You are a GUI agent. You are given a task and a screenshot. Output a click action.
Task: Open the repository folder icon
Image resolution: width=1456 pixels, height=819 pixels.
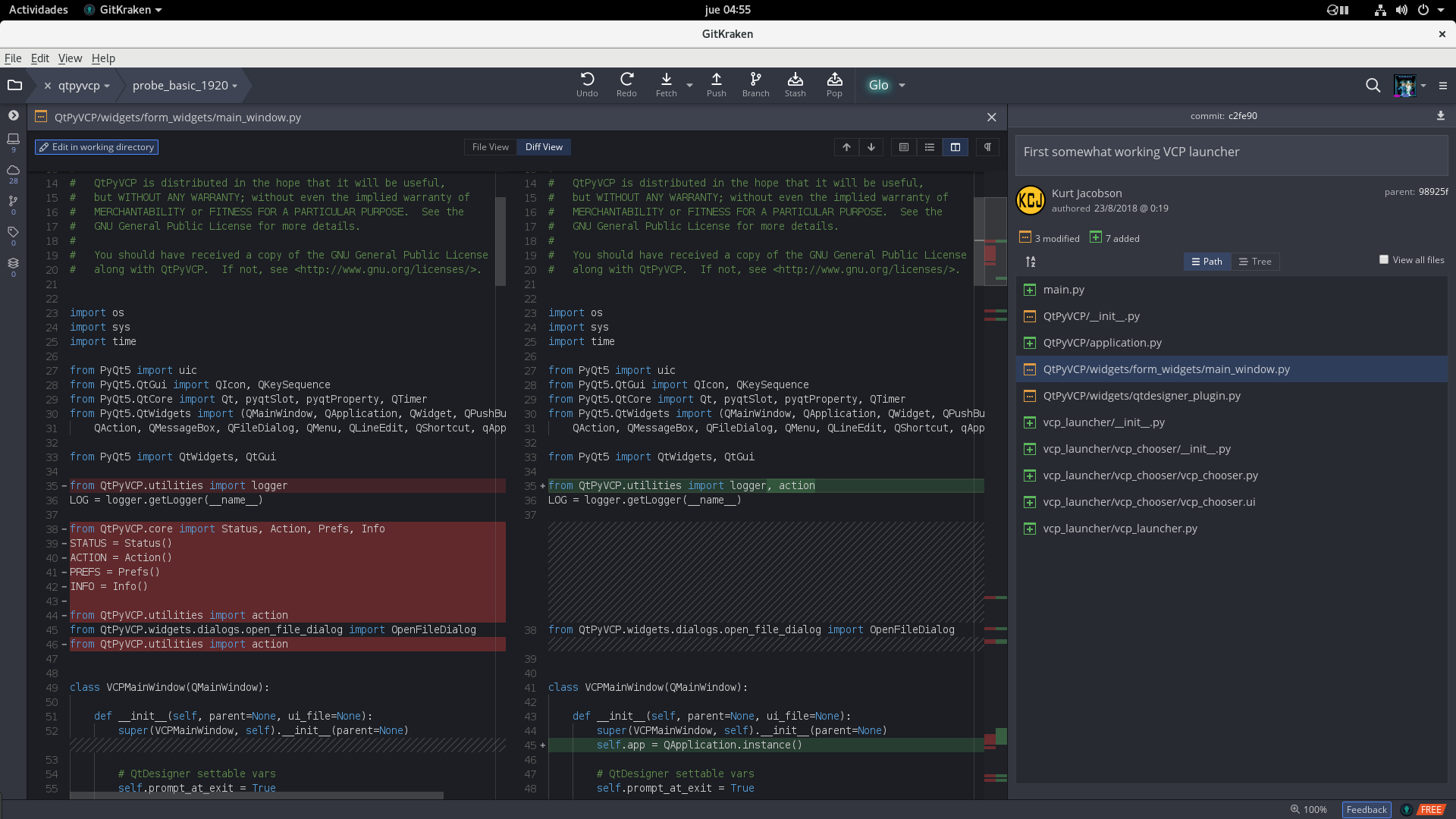tap(14, 85)
